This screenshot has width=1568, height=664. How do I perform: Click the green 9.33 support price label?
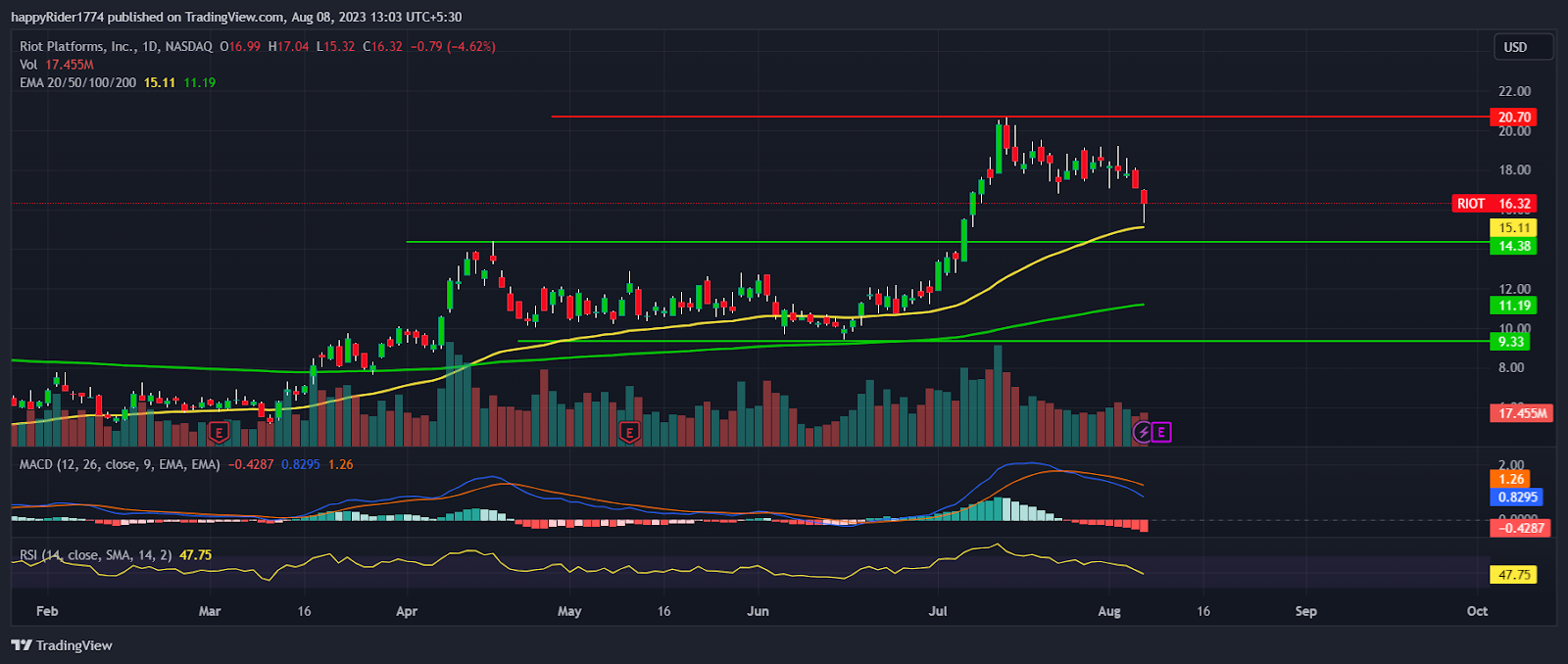[1511, 342]
